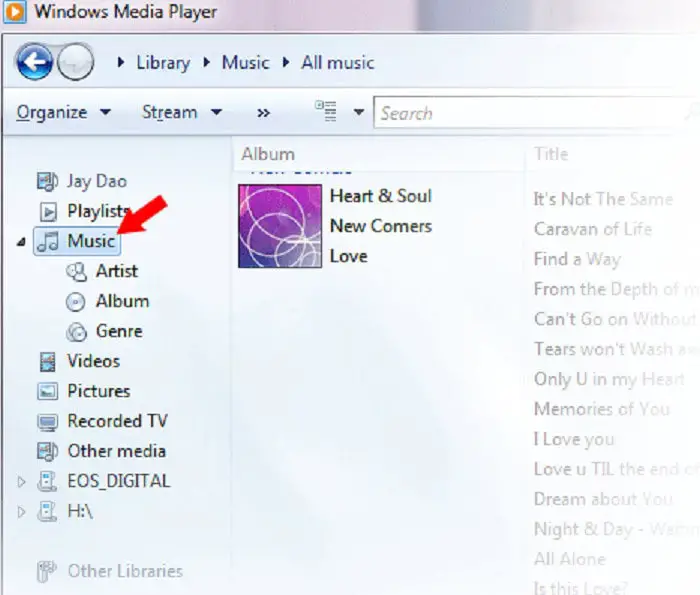Click the Love genre text
Screen dimensions: 700x595
[349, 256]
